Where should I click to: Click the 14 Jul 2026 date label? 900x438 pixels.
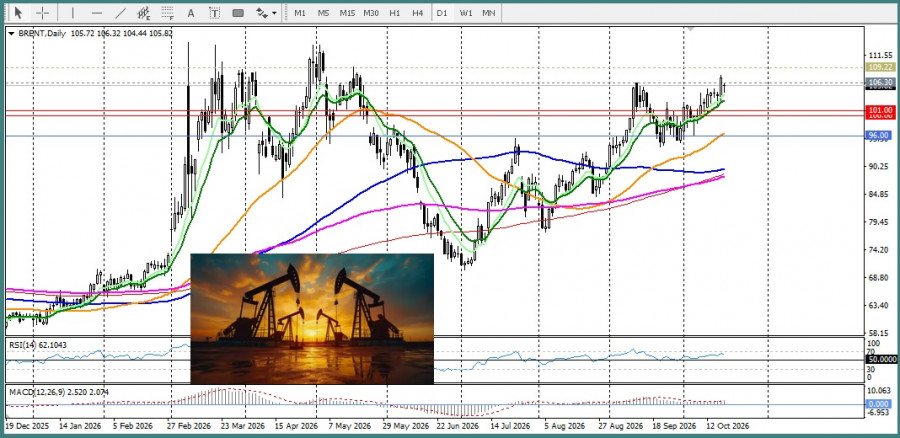point(510,427)
